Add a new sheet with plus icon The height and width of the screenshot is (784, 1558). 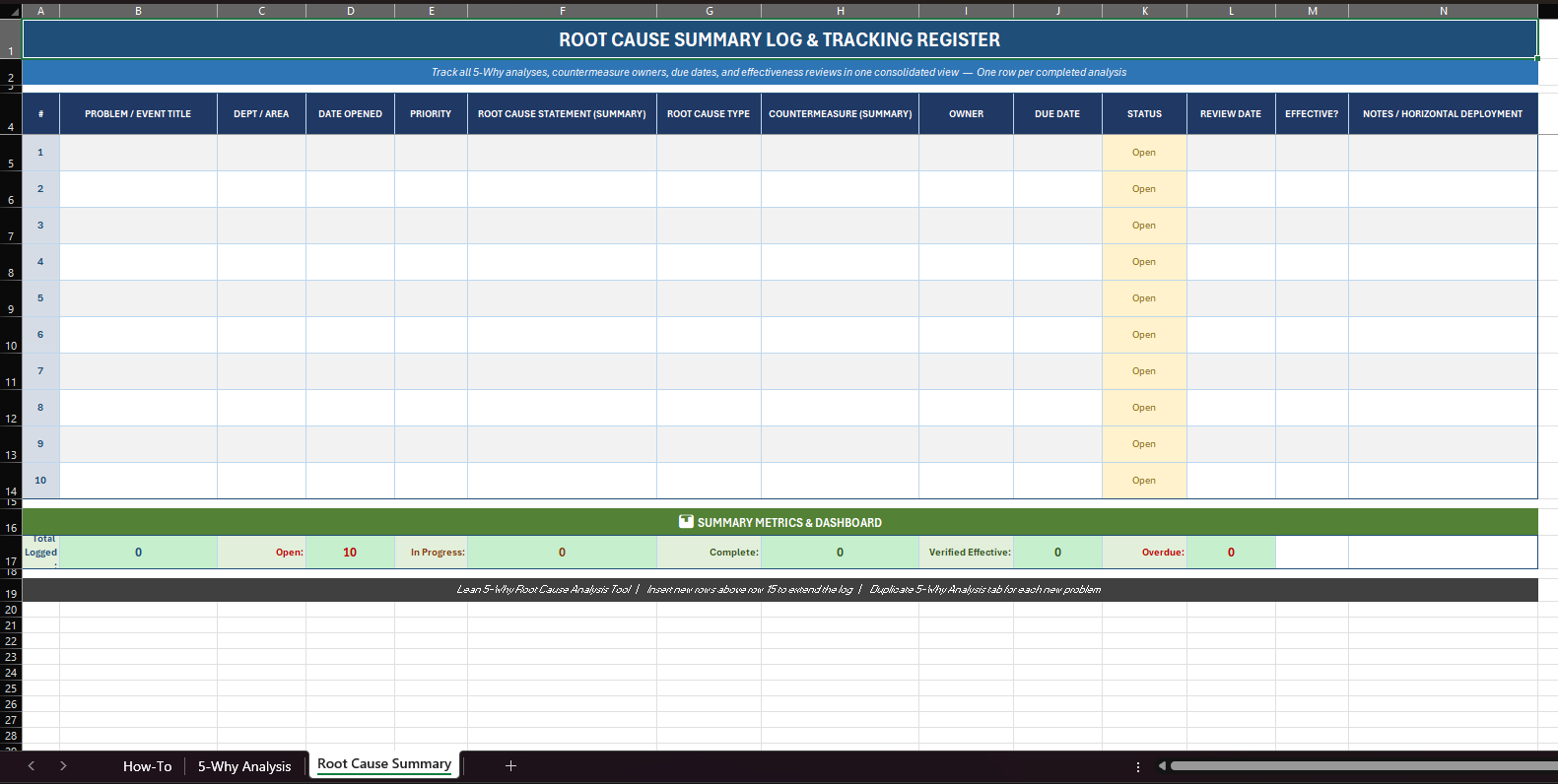coord(510,765)
